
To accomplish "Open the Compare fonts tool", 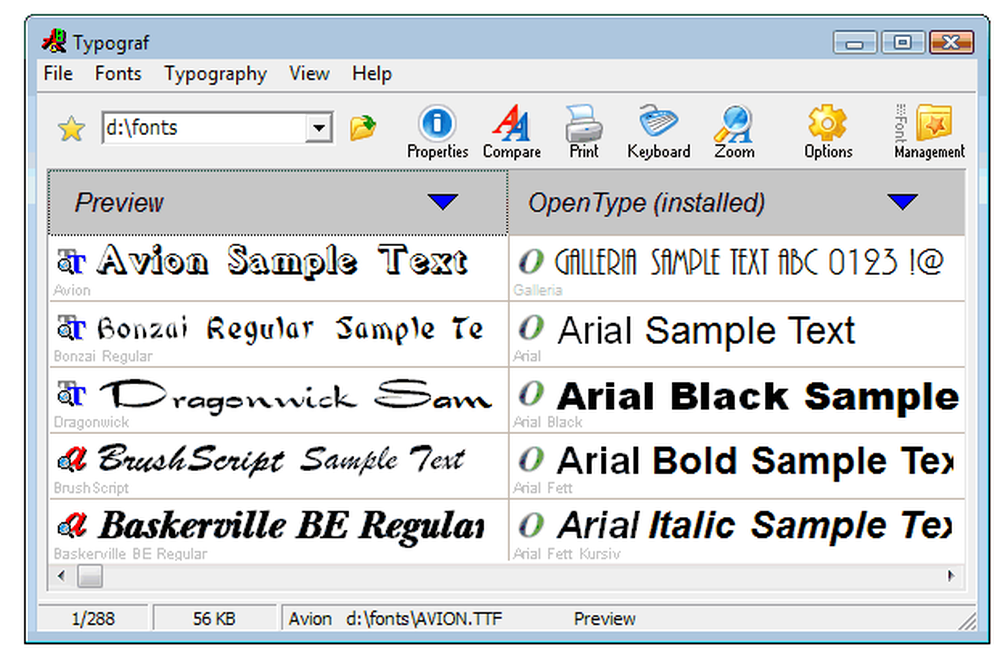I will [x=511, y=132].
